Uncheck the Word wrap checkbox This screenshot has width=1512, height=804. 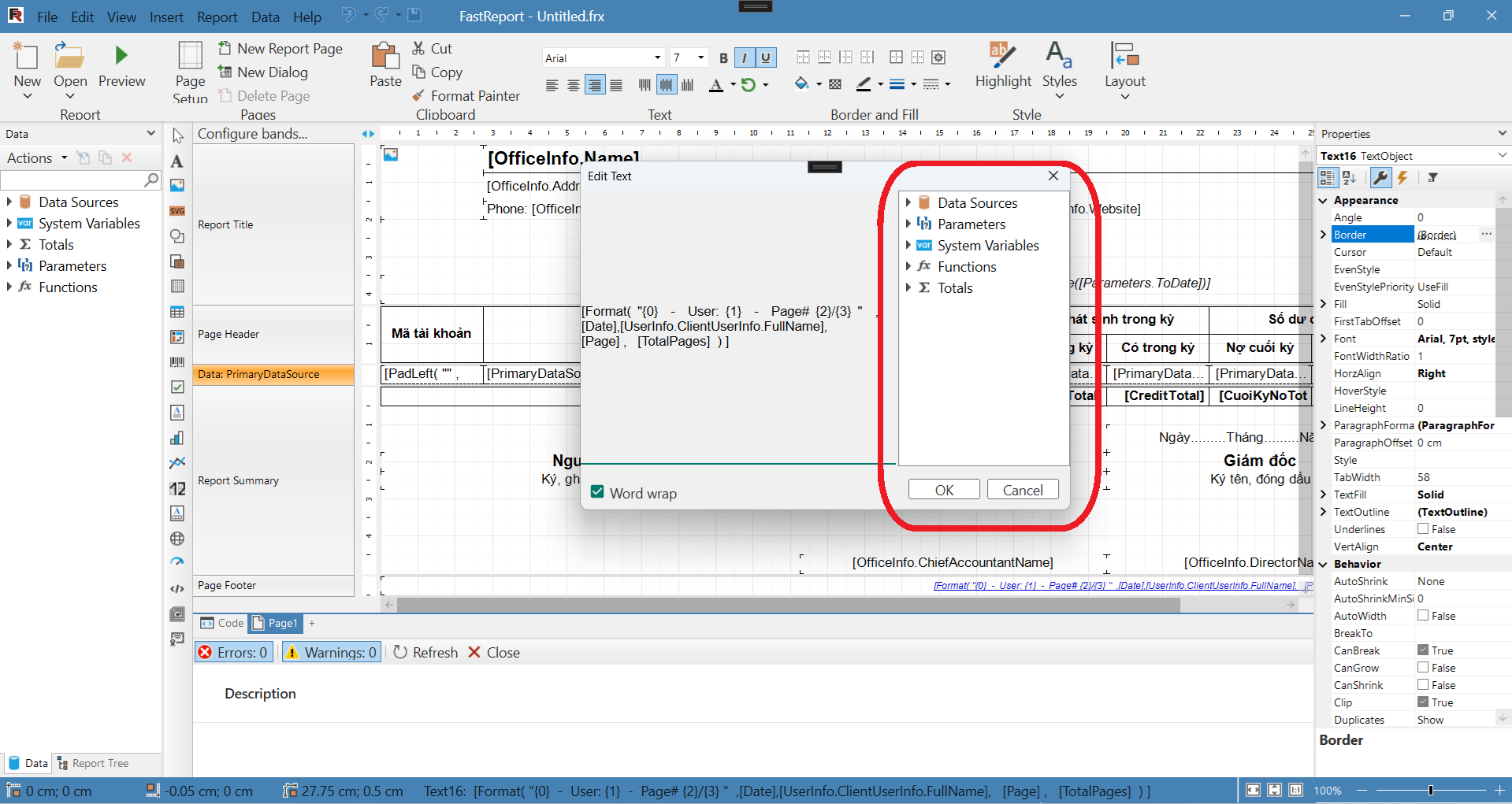click(x=598, y=493)
